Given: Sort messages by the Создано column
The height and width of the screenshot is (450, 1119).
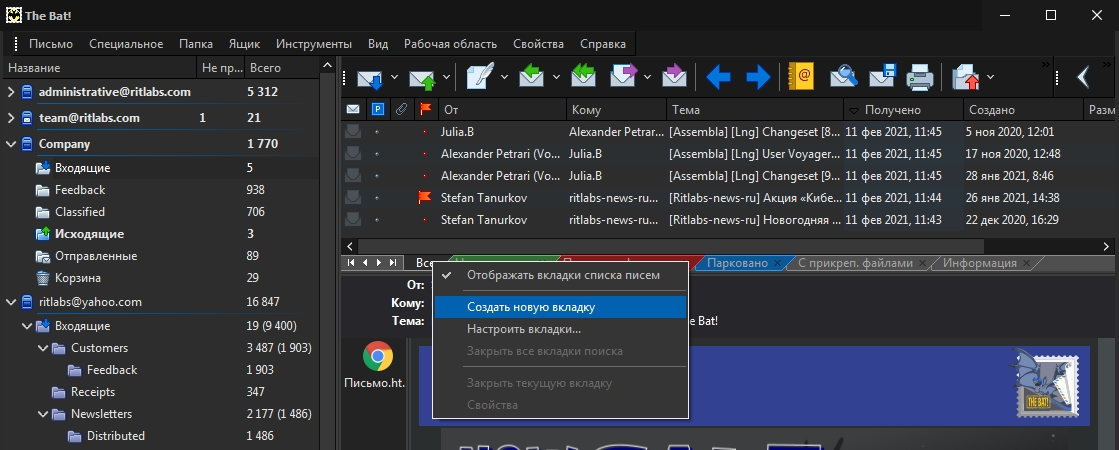Looking at the screenshot, I should [x=1023, y=110].
